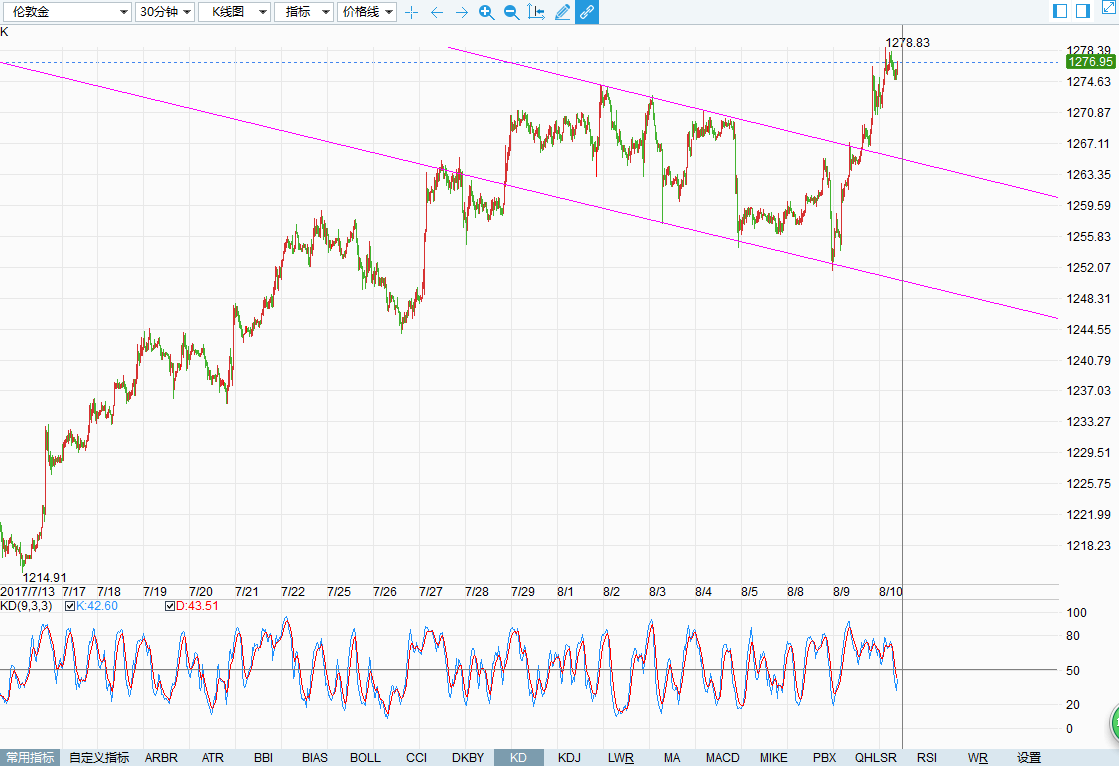Image resolution: width=1119 pixels, height=766 pixels.
Task: Open 设置 indicator settings
Action: (x=1029, y=757)
